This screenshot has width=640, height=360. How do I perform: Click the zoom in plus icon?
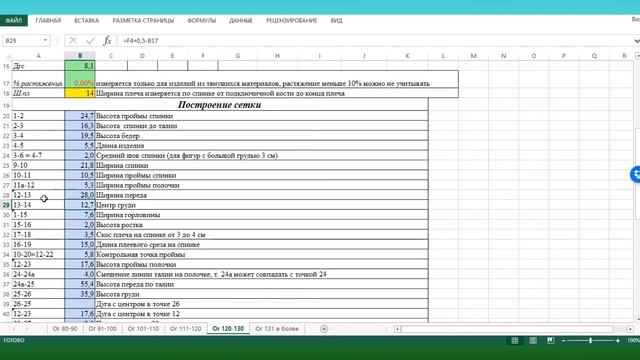[x=618, y=340]
